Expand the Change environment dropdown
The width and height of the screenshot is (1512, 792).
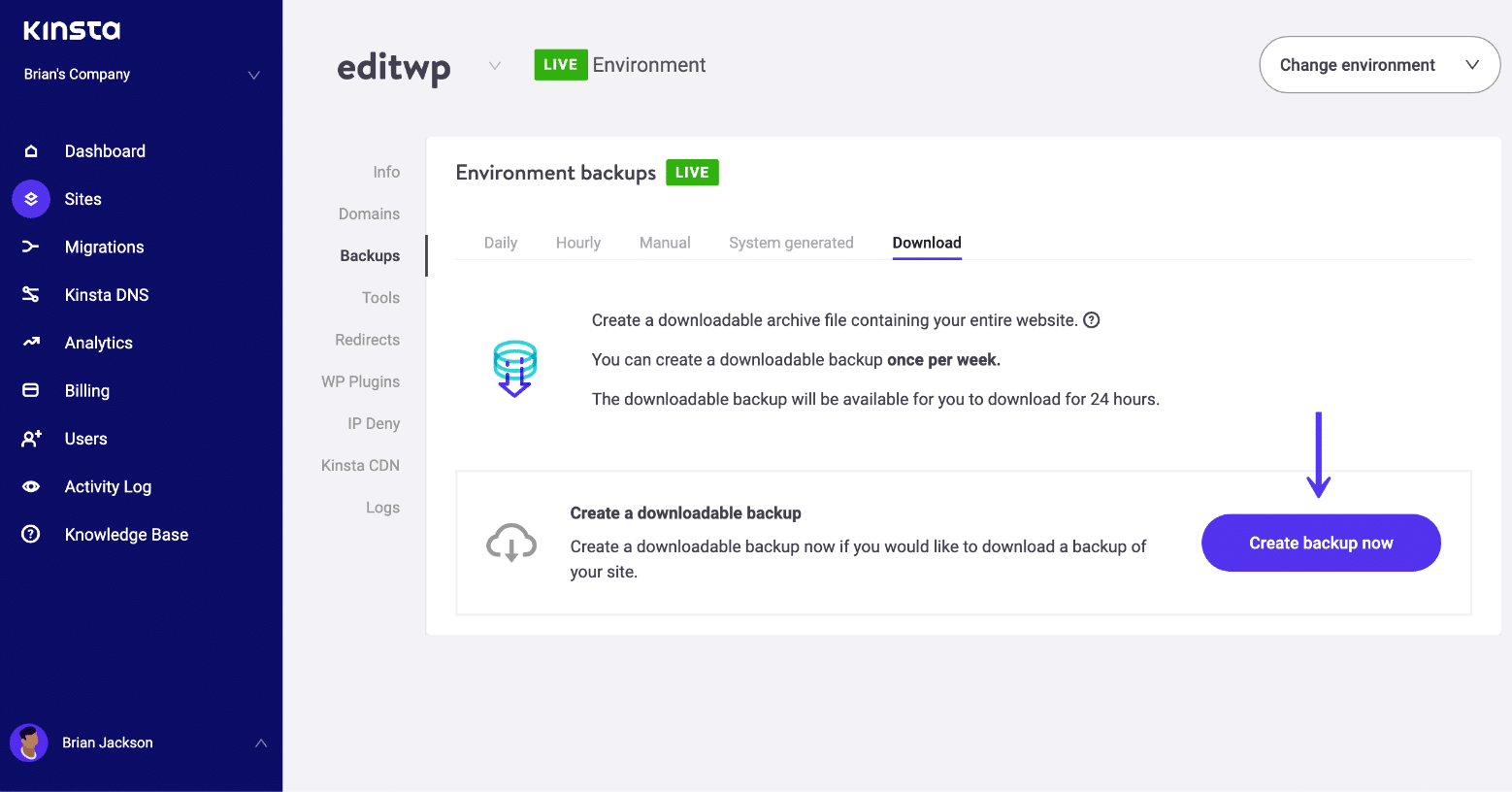coord(1378,64)
